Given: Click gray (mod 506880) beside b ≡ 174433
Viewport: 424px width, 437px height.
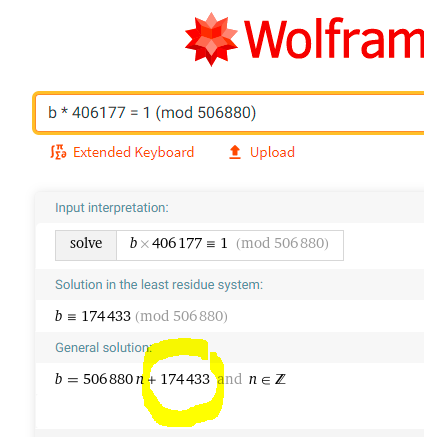Looking at the screenshot, I should pyautogui.click(x=181, y=316).
